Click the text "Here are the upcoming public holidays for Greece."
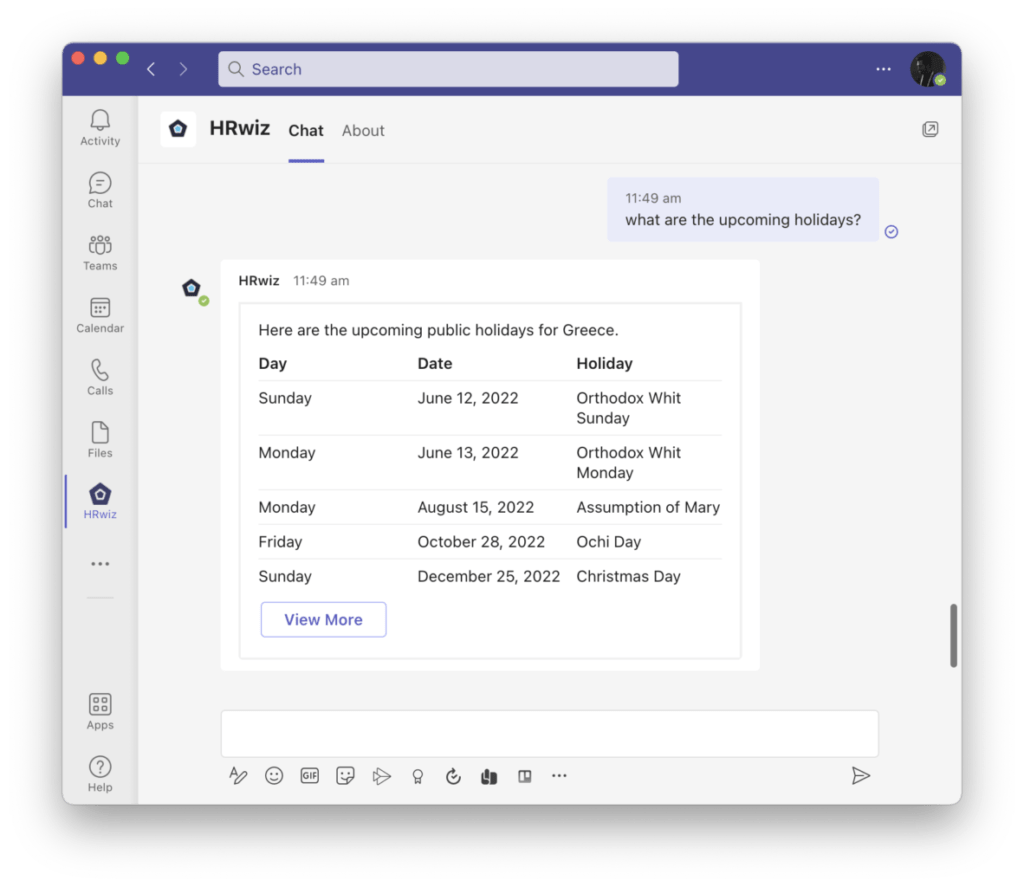This screenshot has height=887, width=1024. [438, 330]
